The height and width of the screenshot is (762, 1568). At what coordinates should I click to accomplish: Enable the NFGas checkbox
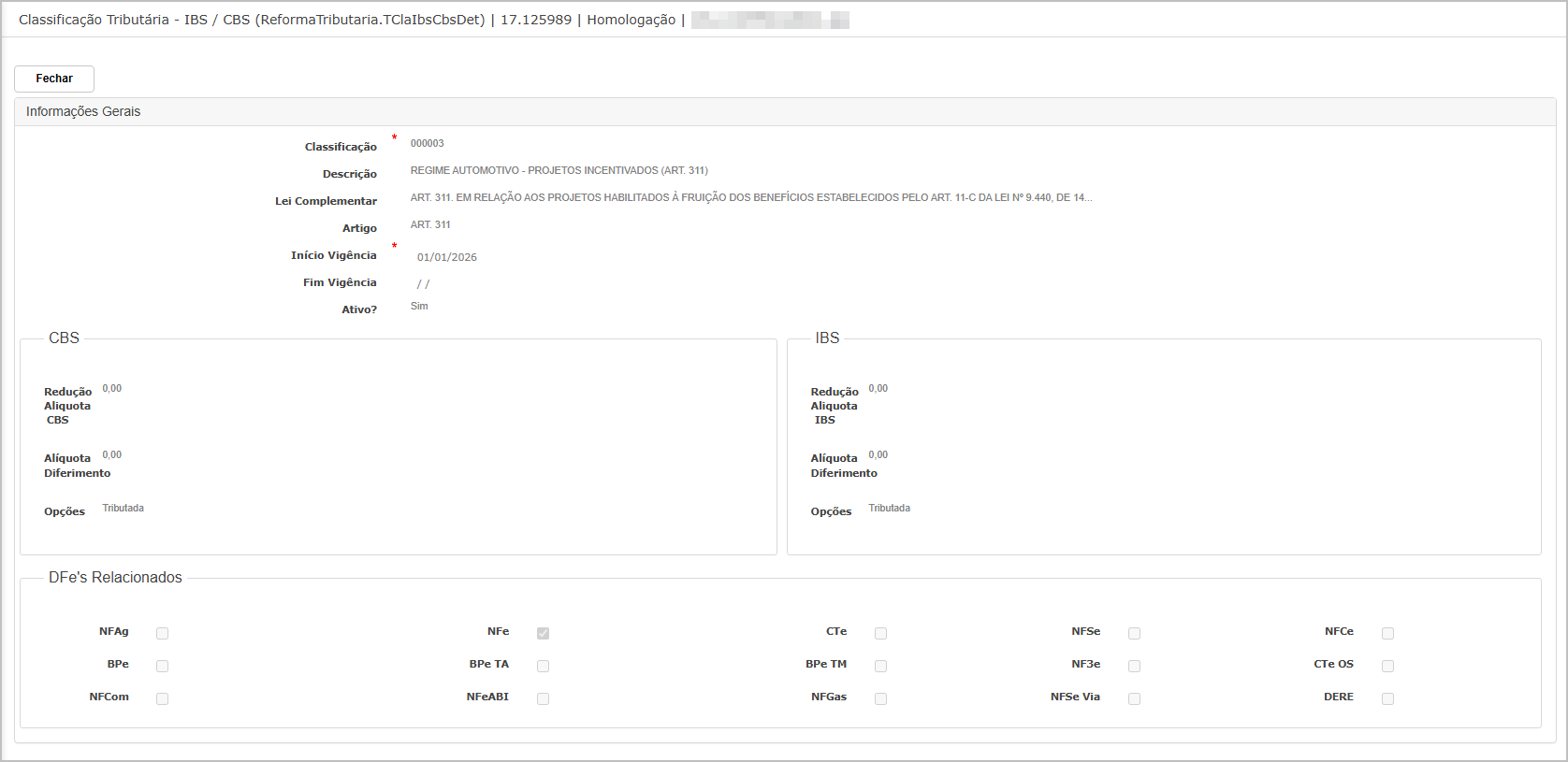880,698
